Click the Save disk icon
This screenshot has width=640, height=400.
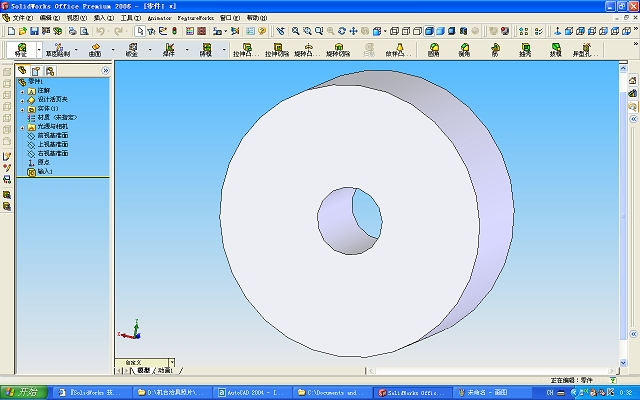(x=34, y=31)
